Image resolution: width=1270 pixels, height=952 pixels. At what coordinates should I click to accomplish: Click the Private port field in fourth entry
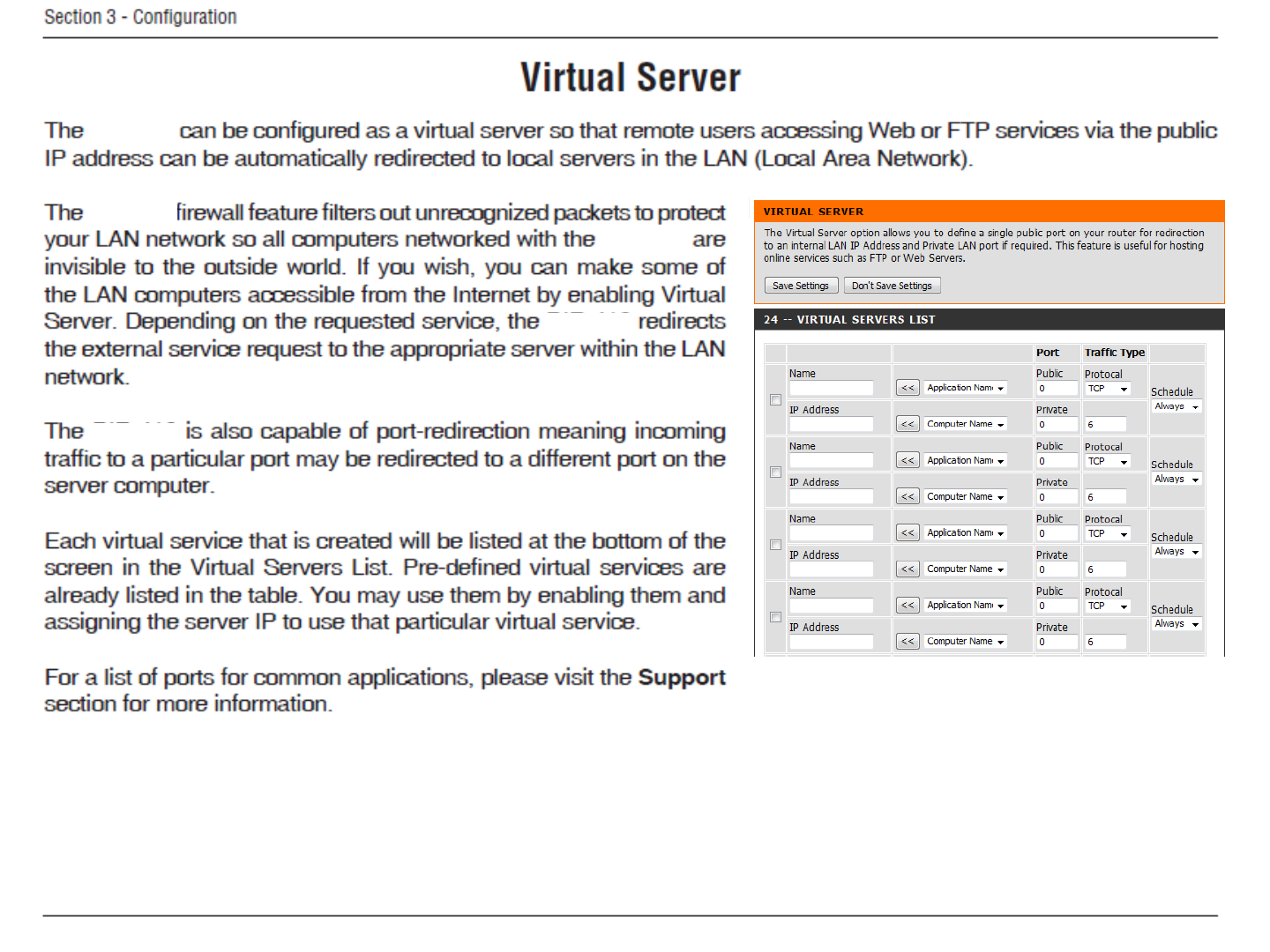tap(1057, 641)
